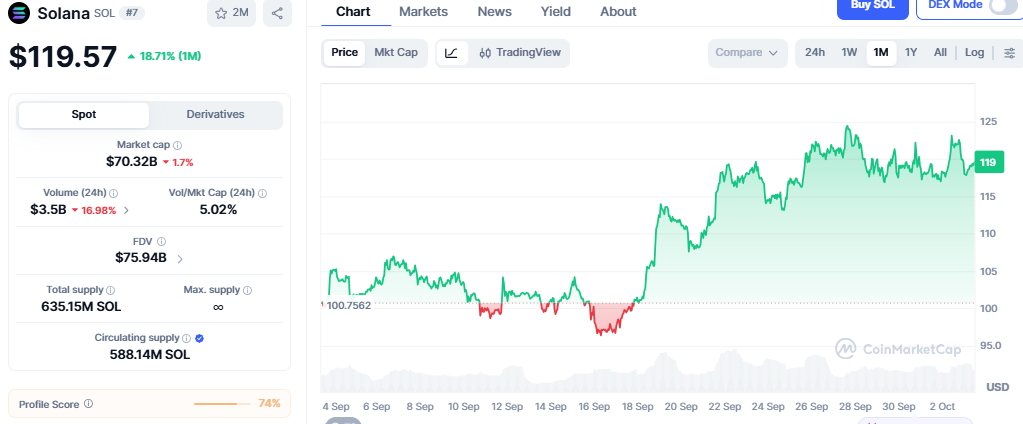The image size is (1023, 424).
Task: Click Profile Score info icon
Action: coord(89,404)
